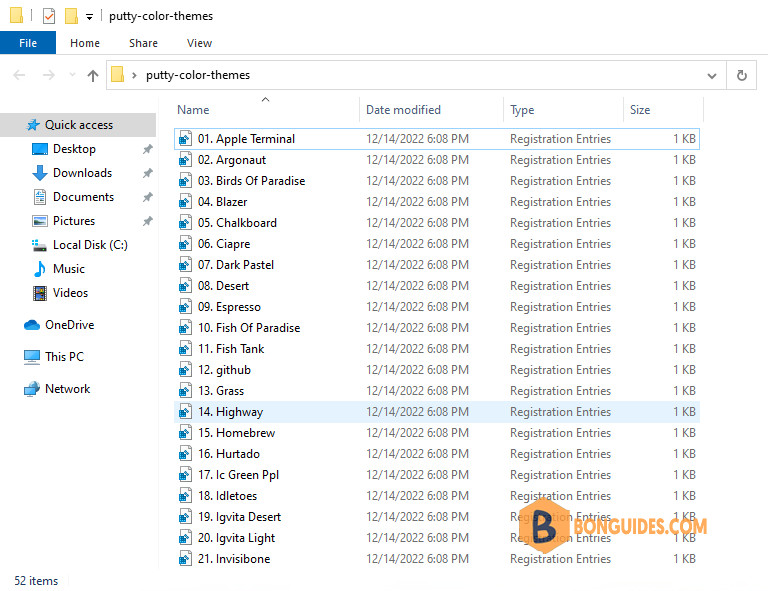Switch to the Home ribbon tab
Image resolution: width=768 pixels, height=591 pixels.
pyautogui.click(x=85, y=43)
